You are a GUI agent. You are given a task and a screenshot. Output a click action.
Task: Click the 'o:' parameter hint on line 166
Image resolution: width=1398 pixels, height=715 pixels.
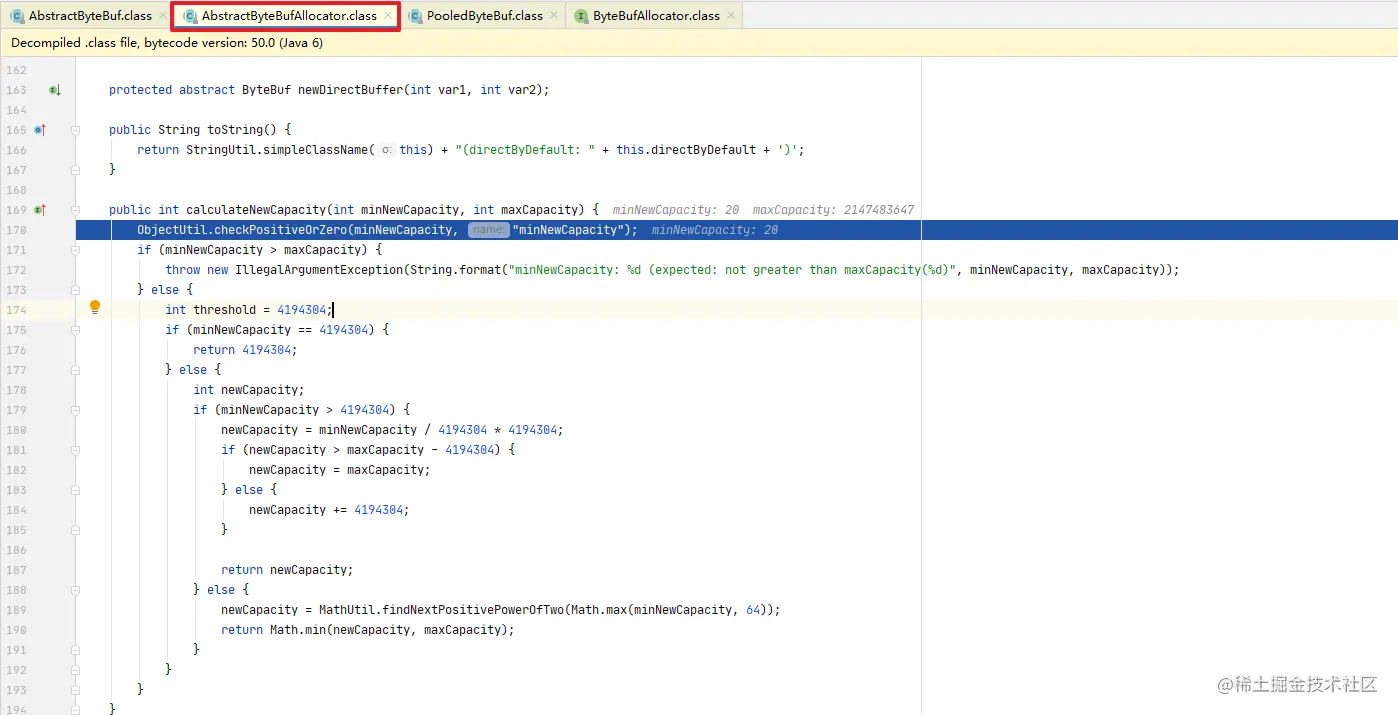[387, 150]
